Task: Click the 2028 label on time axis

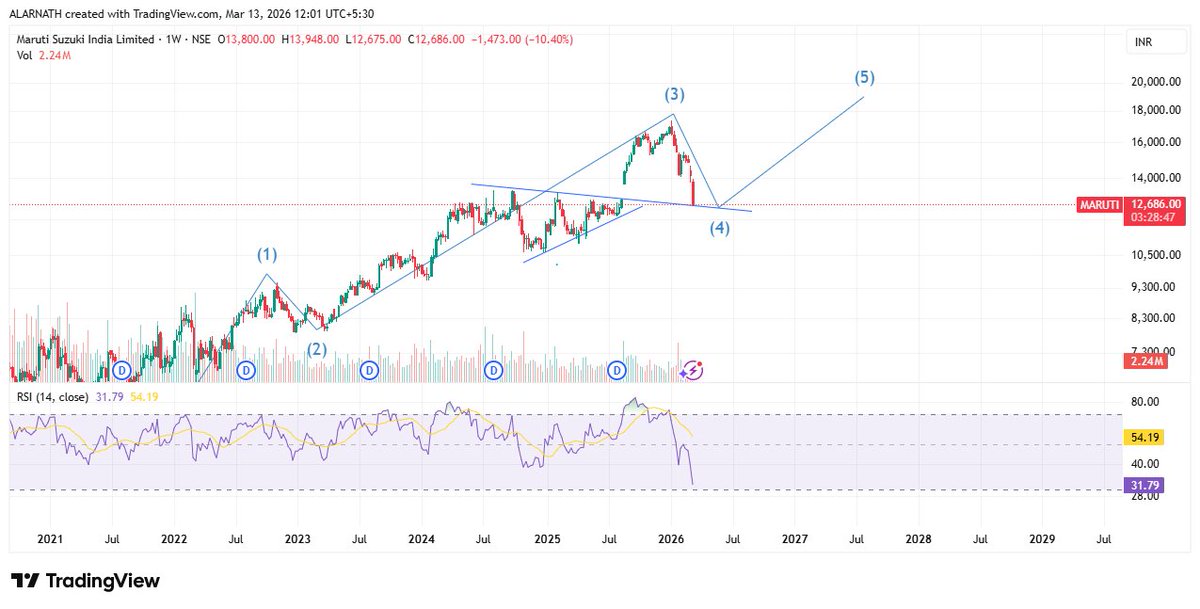Action: tap(918, 539)
